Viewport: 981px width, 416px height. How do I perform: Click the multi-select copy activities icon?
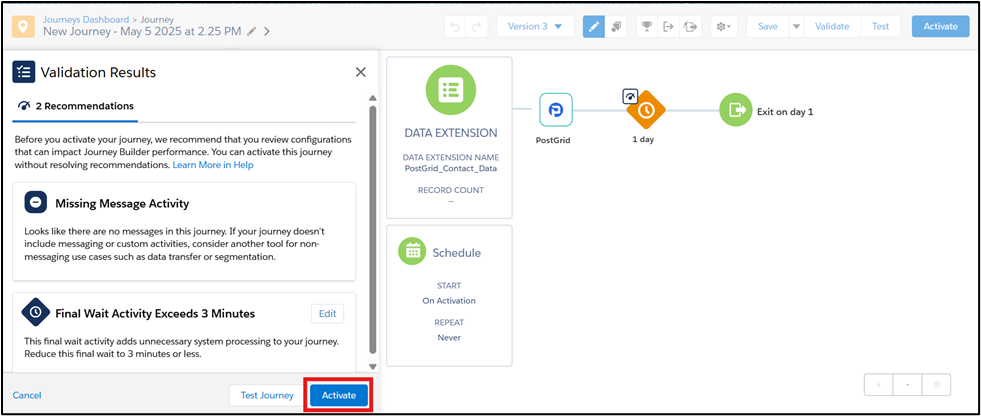616,27
